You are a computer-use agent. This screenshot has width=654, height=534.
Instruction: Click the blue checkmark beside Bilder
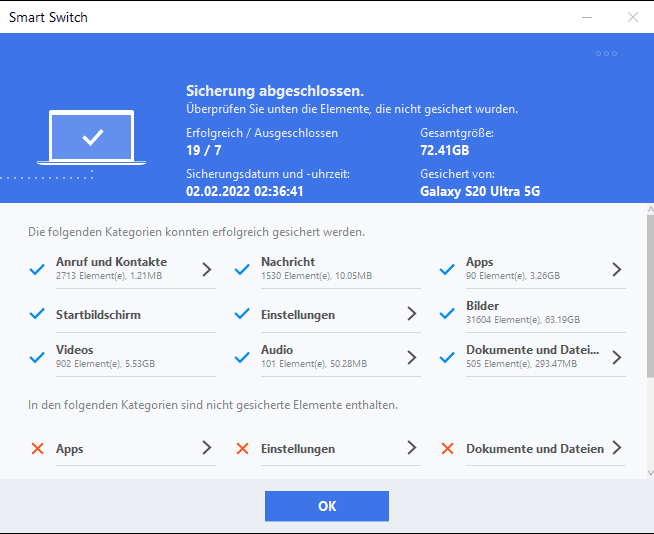(447, 314)
